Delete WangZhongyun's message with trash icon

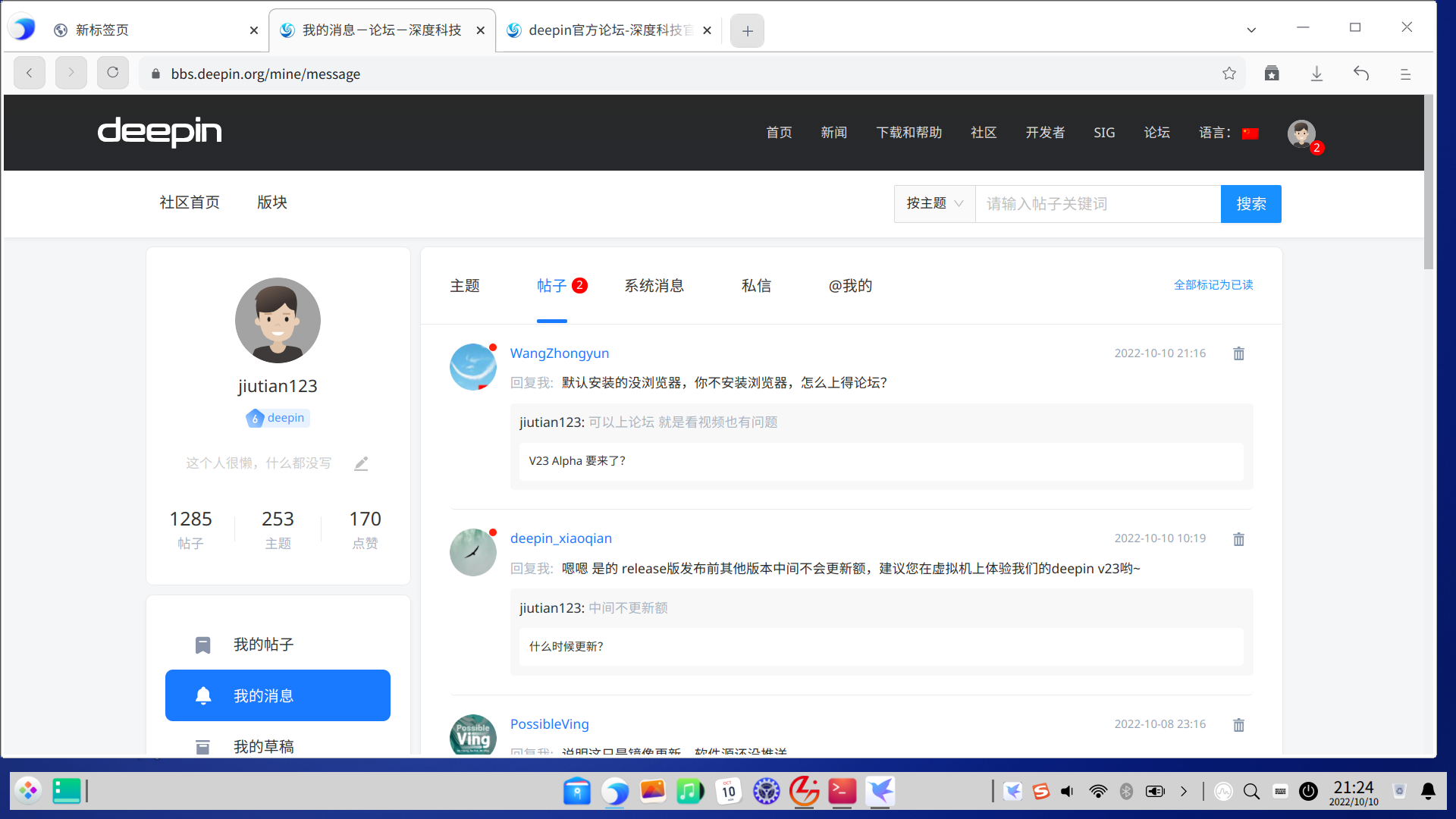tap(1238, 353)
